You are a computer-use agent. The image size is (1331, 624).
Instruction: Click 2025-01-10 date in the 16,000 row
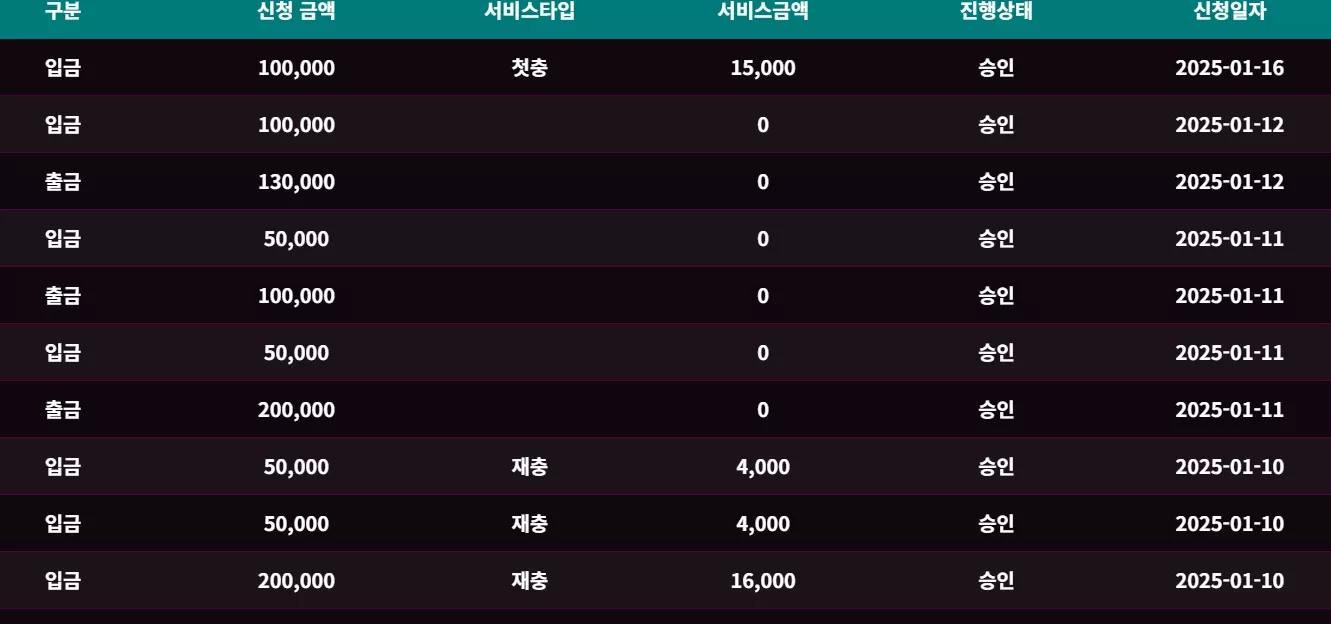click(1229, 581)
